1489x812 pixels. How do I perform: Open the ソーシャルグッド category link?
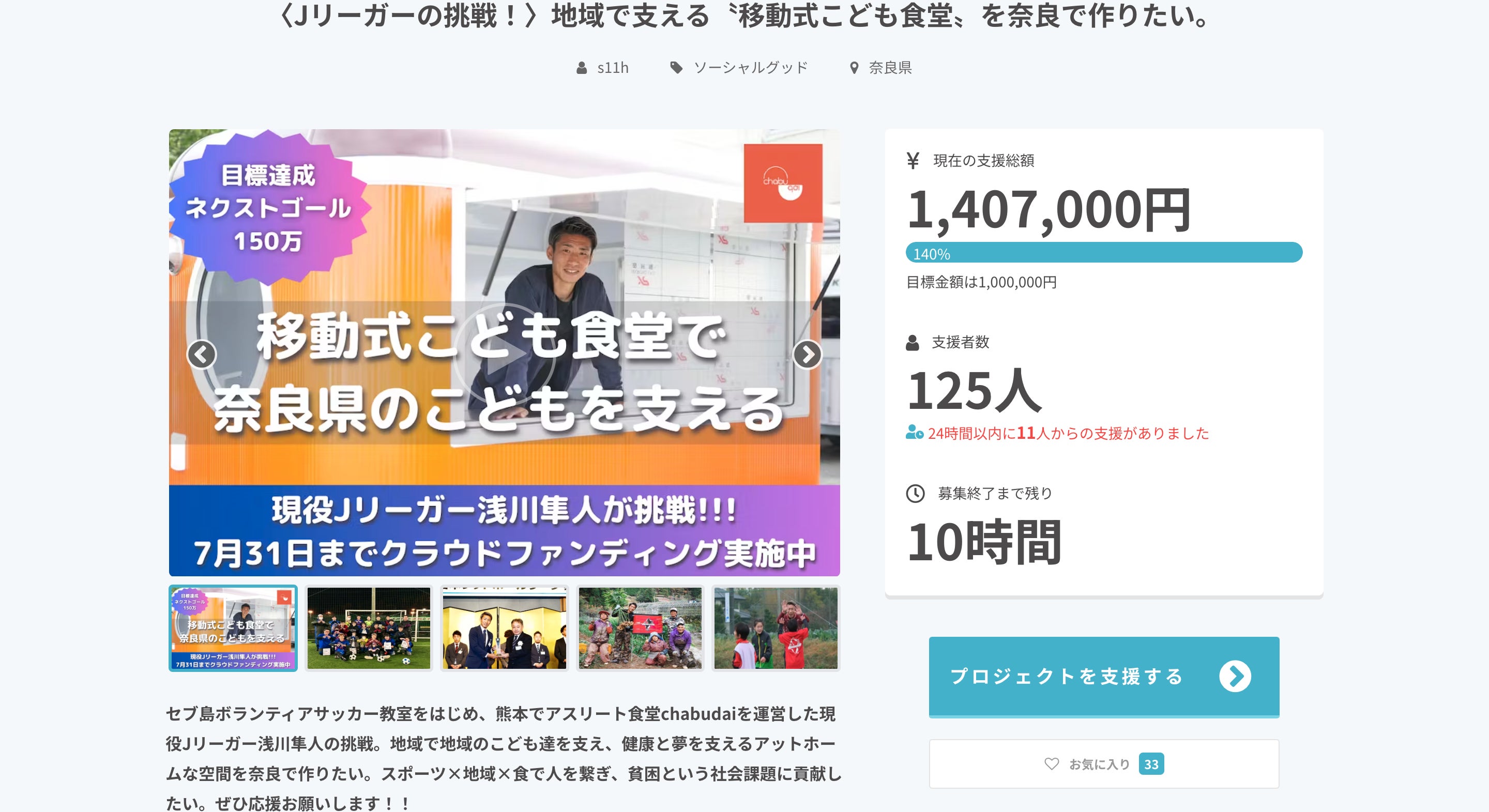[x=750, y=68]
